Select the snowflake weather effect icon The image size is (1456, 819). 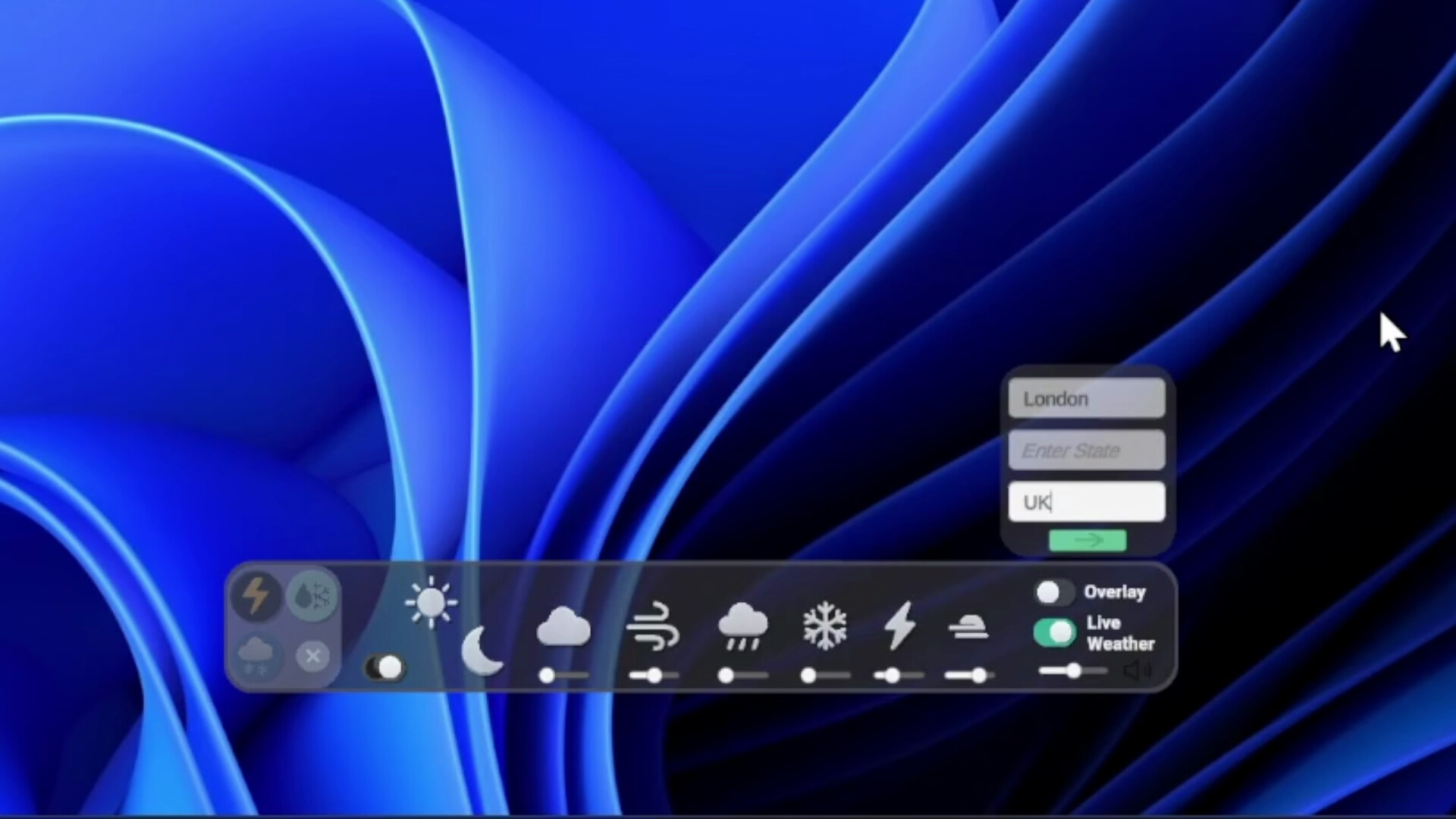click(x=825, y=626)
